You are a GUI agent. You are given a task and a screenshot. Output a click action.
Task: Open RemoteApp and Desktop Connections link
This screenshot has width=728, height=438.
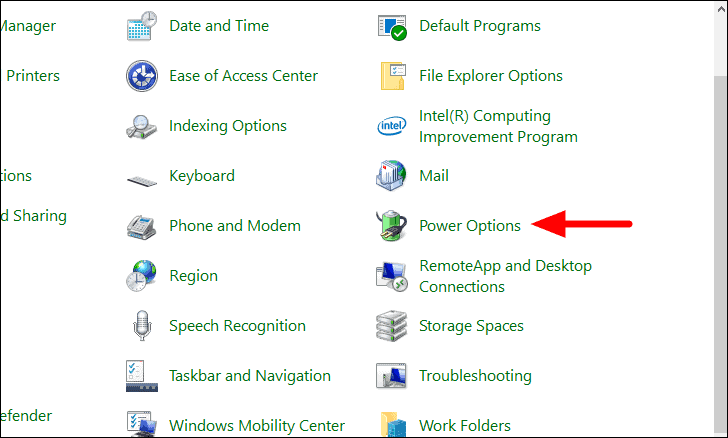[505, 276]
